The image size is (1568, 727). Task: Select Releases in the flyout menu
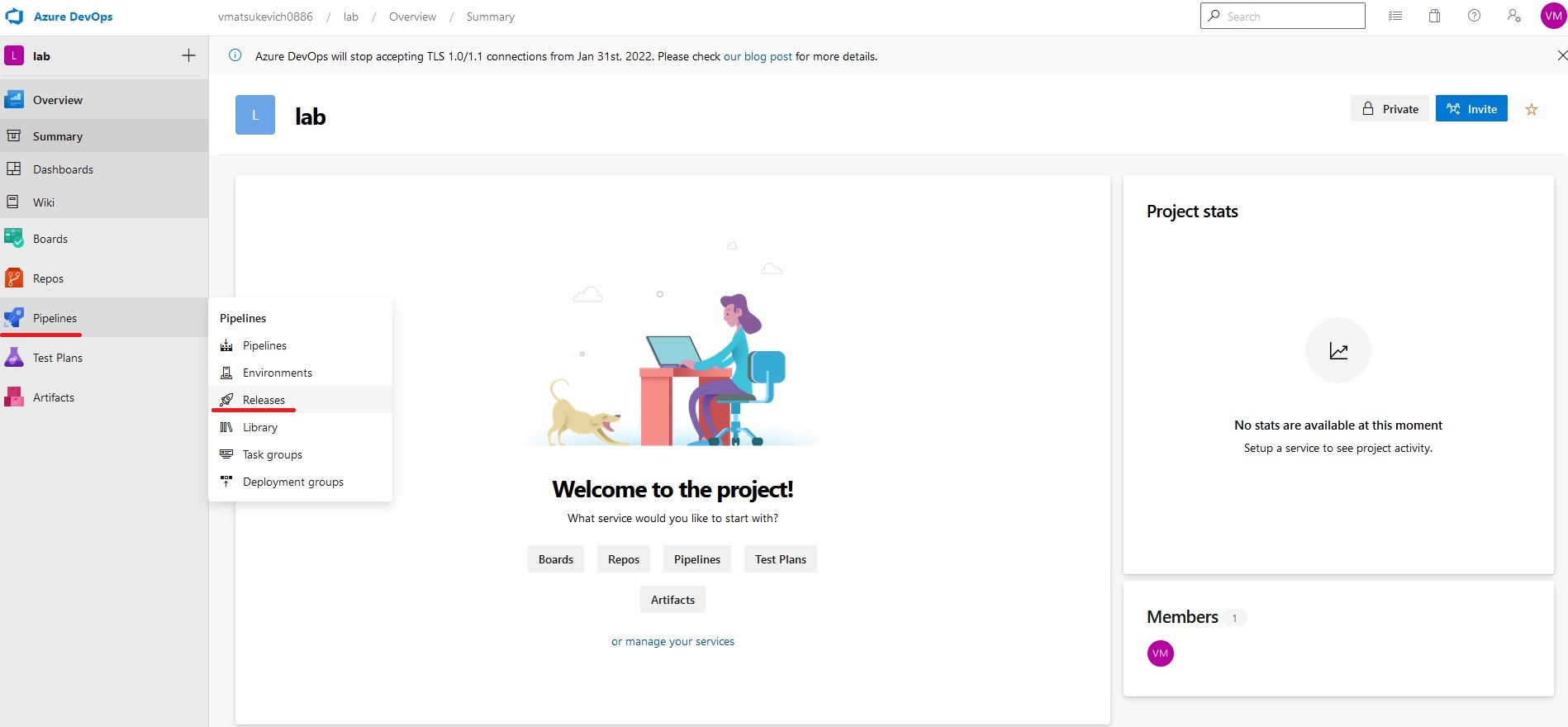301,400
